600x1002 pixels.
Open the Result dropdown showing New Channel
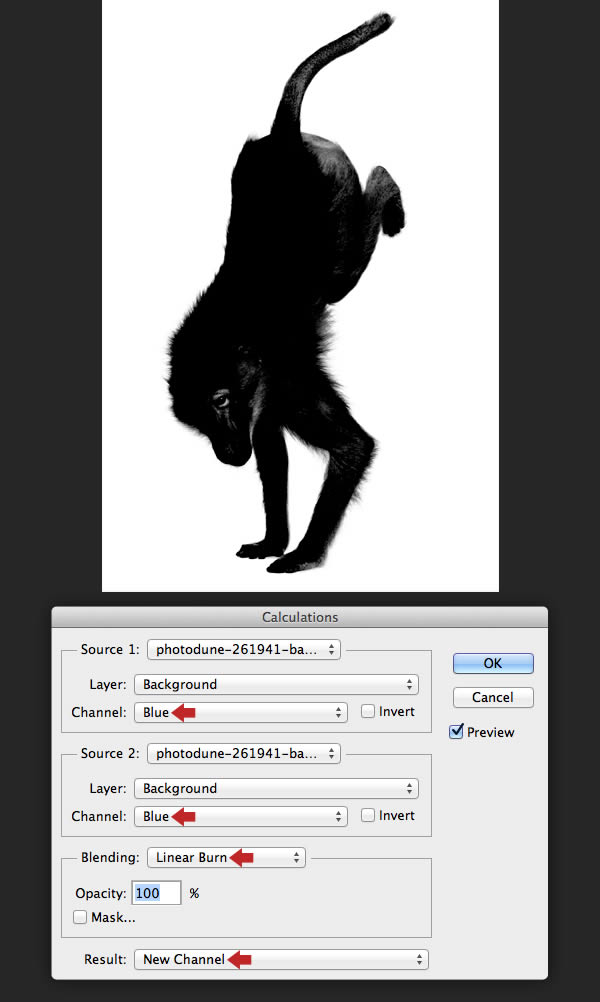click(281, 959)
